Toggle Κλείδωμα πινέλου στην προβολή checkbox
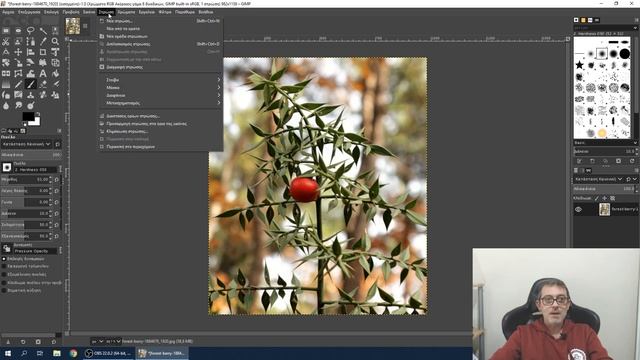This screenshot has height=360, width=640. [x=4, y=282]
